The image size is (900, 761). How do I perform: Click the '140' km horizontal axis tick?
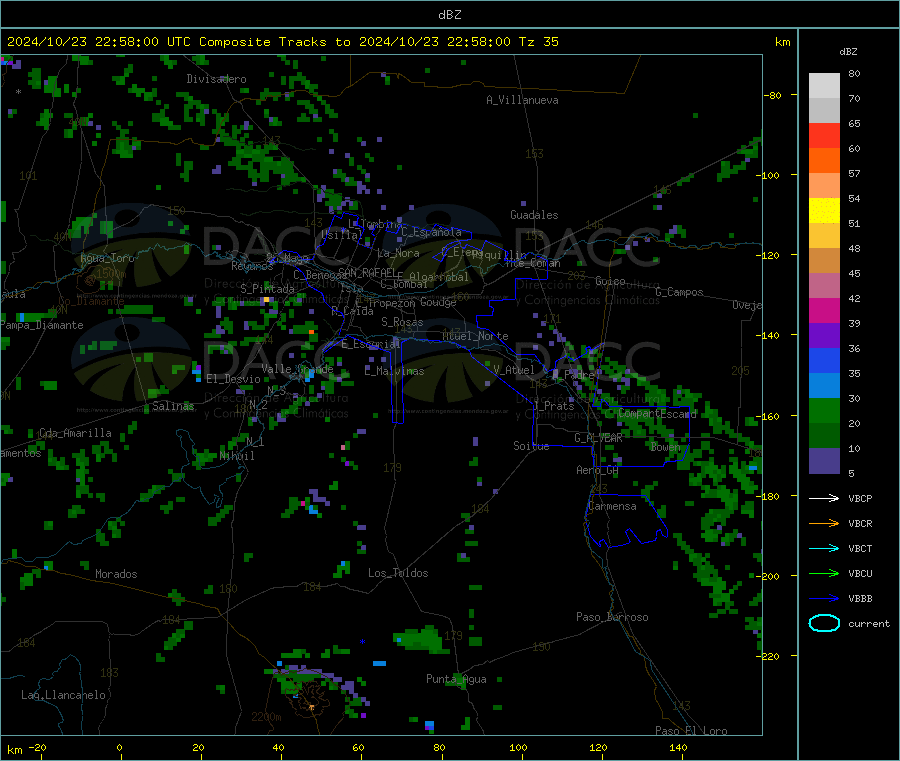pyautogui.click(x=678, y=747)
